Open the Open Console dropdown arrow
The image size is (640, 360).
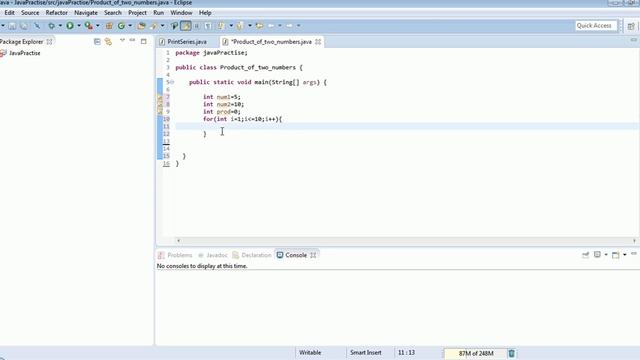(624, 255)
